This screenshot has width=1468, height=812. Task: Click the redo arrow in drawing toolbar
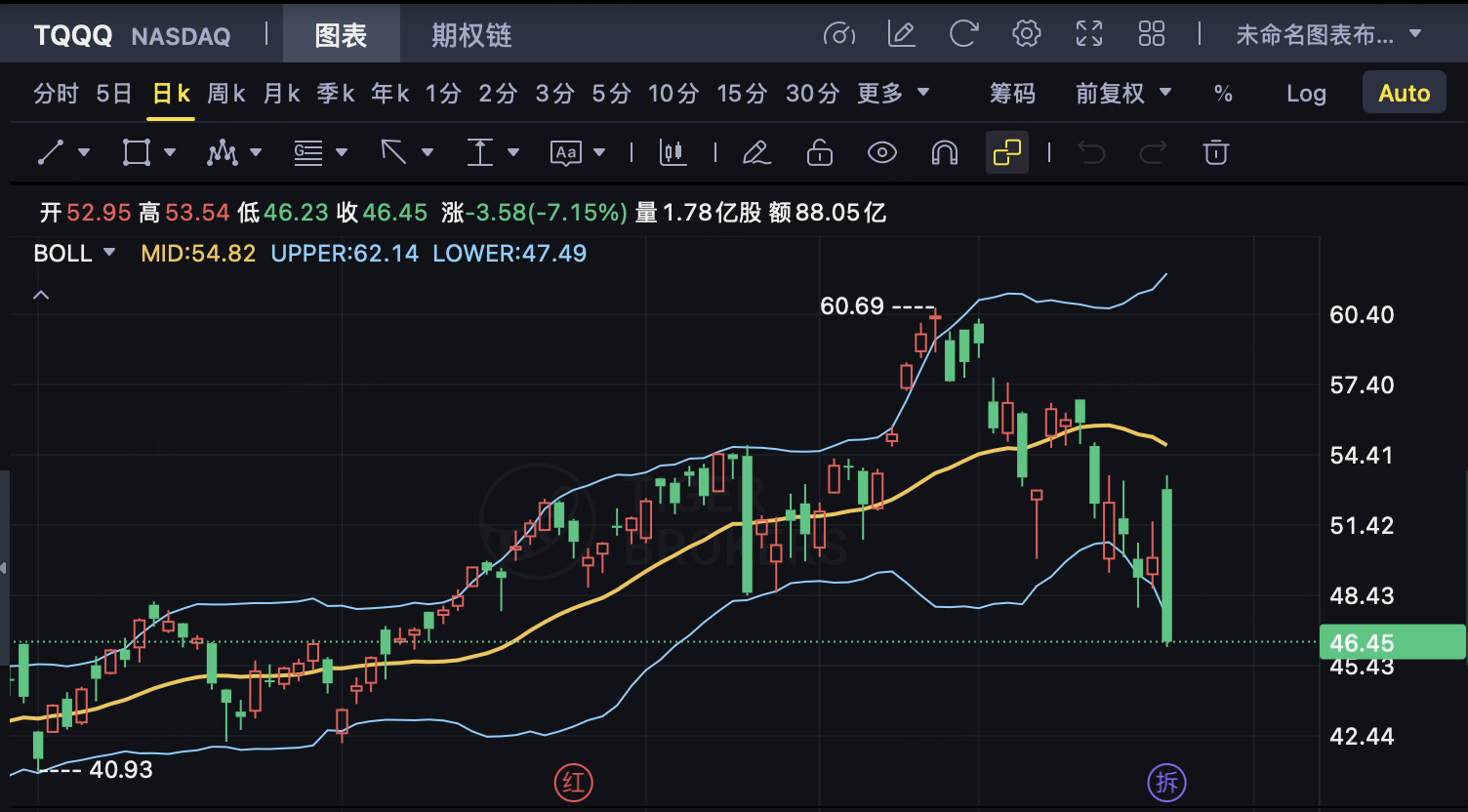pyautogui.click(x=1154, y=152)
